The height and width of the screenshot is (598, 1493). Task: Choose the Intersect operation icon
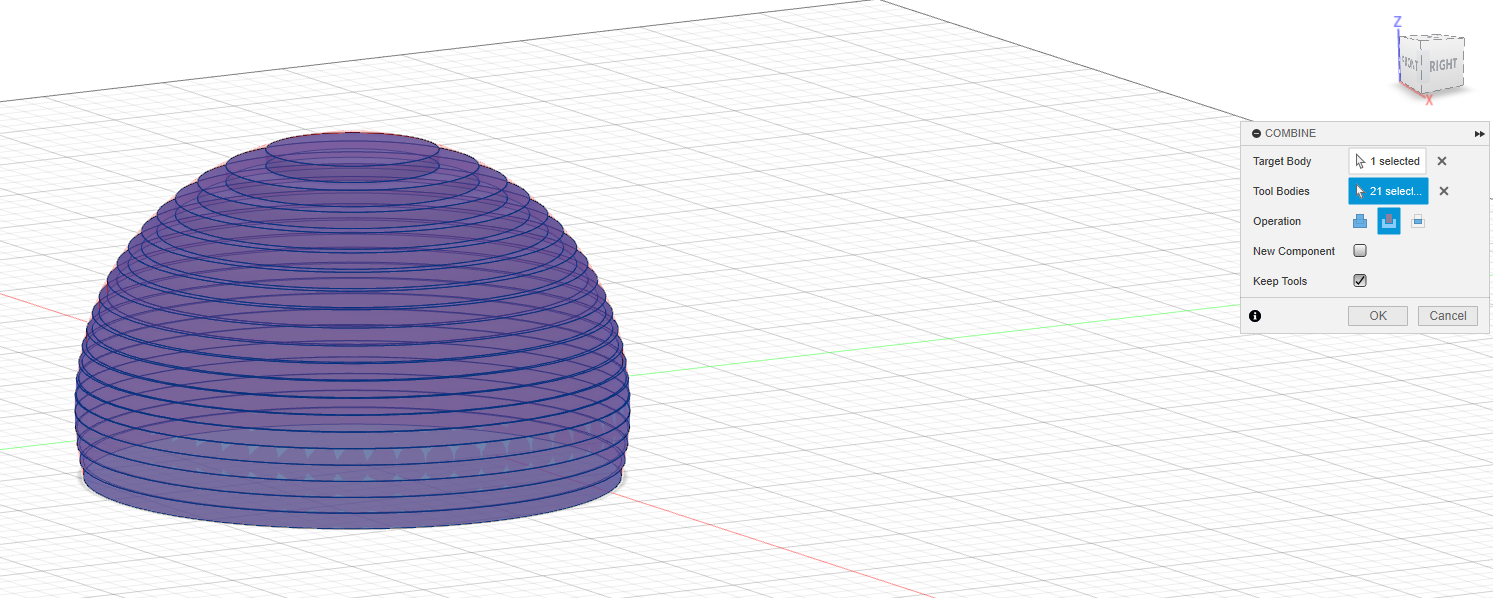[1418, 221]
